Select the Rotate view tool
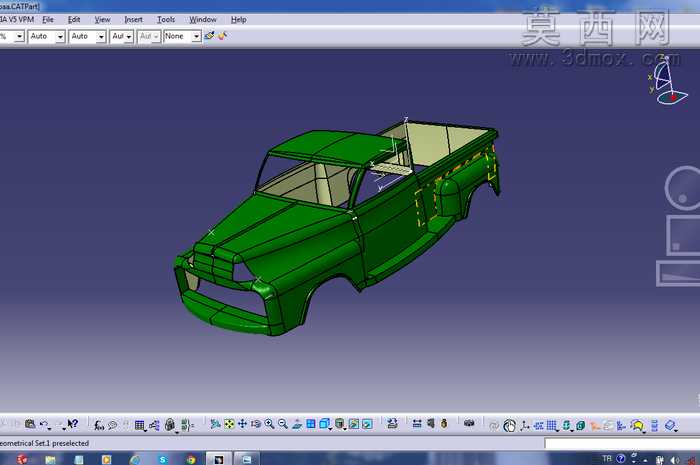Viewport: 700px width, 465px height. pyautogui.click(x=256, y=424)
